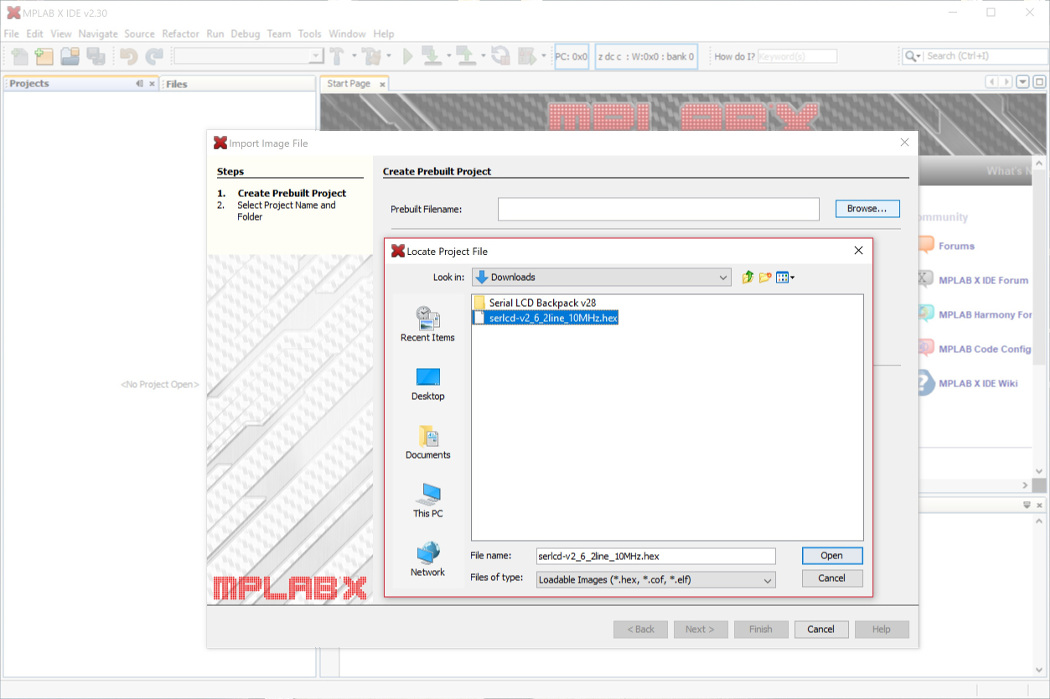The width and height of the screenshot is (1050, 699).
Task: Open the Debug menu
Action: point(245,33)
